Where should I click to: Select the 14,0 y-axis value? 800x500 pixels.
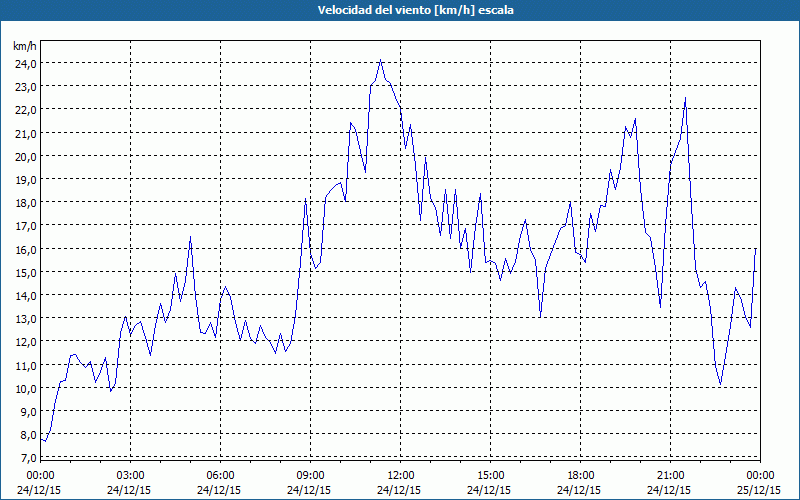point(26,296)
